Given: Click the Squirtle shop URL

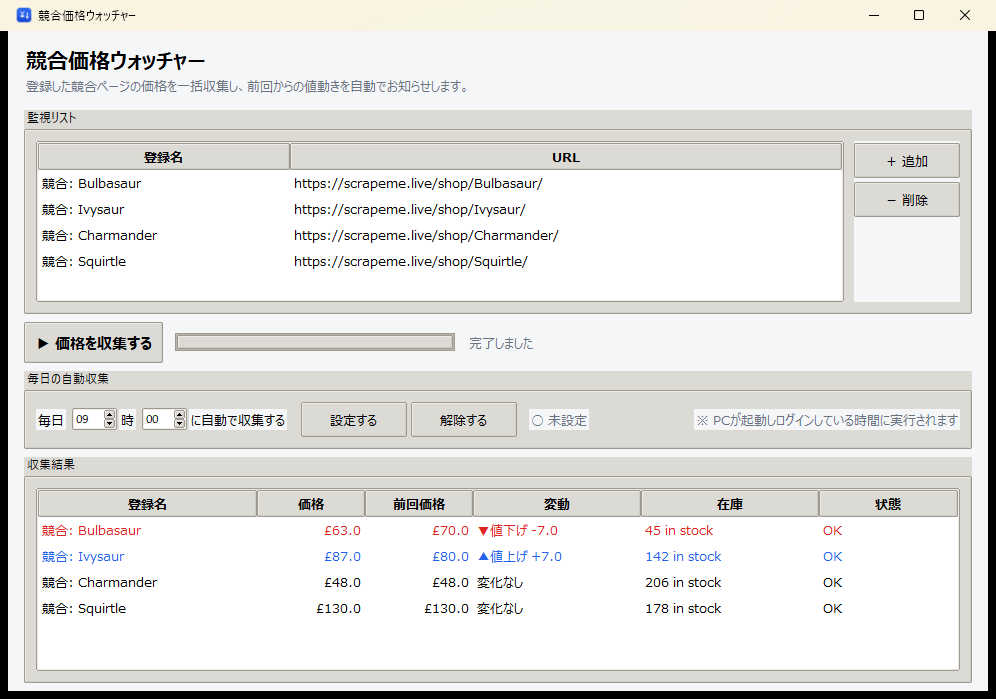Looking at the screenshot, I should click(x=410, y=262).
